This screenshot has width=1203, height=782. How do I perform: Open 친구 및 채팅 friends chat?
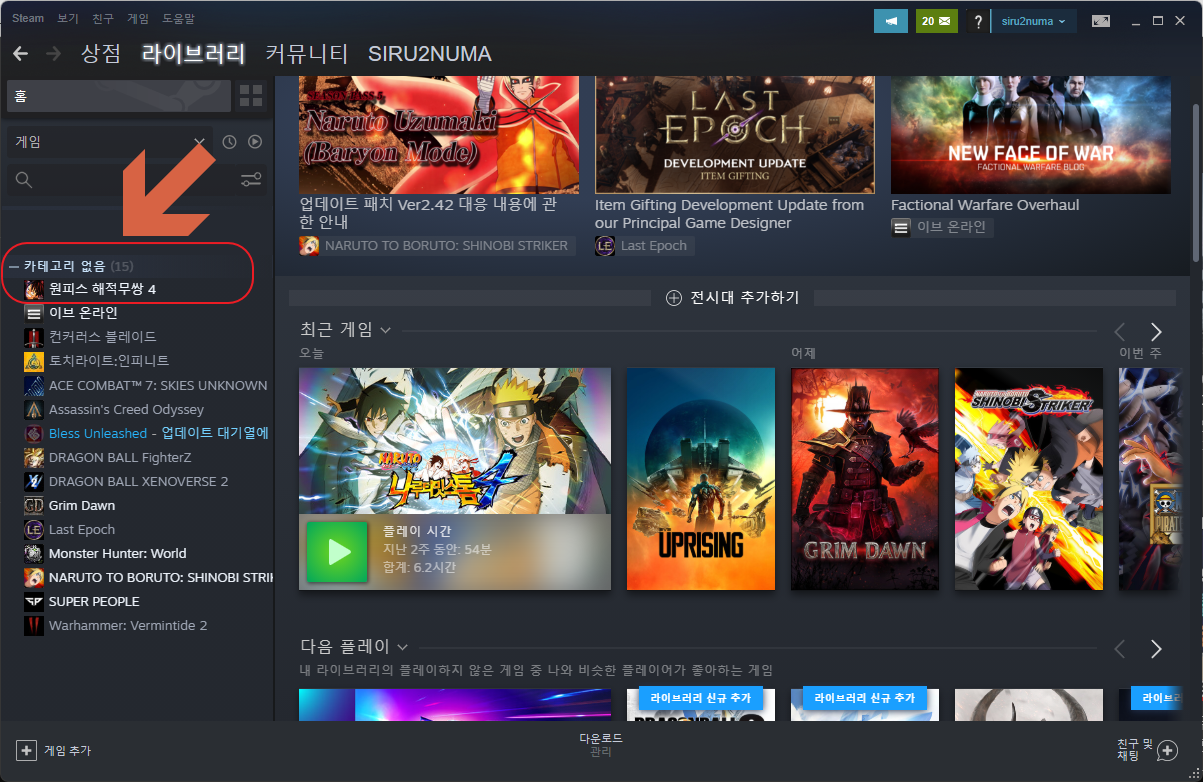1147,750
